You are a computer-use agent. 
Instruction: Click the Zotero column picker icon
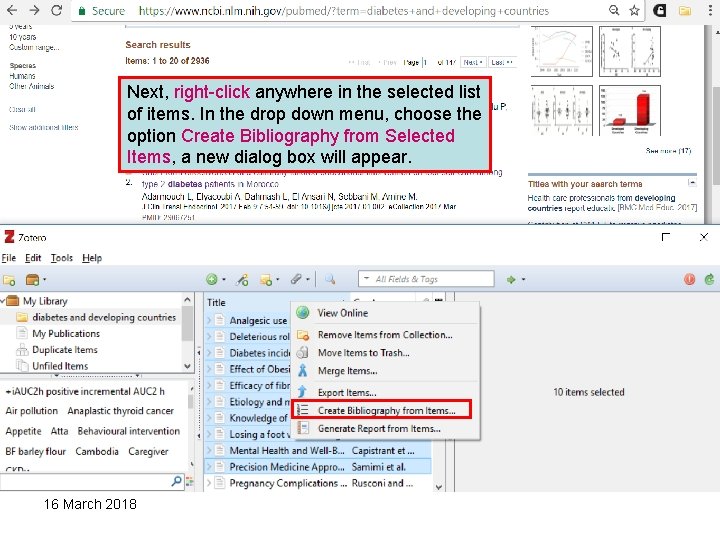439,300
